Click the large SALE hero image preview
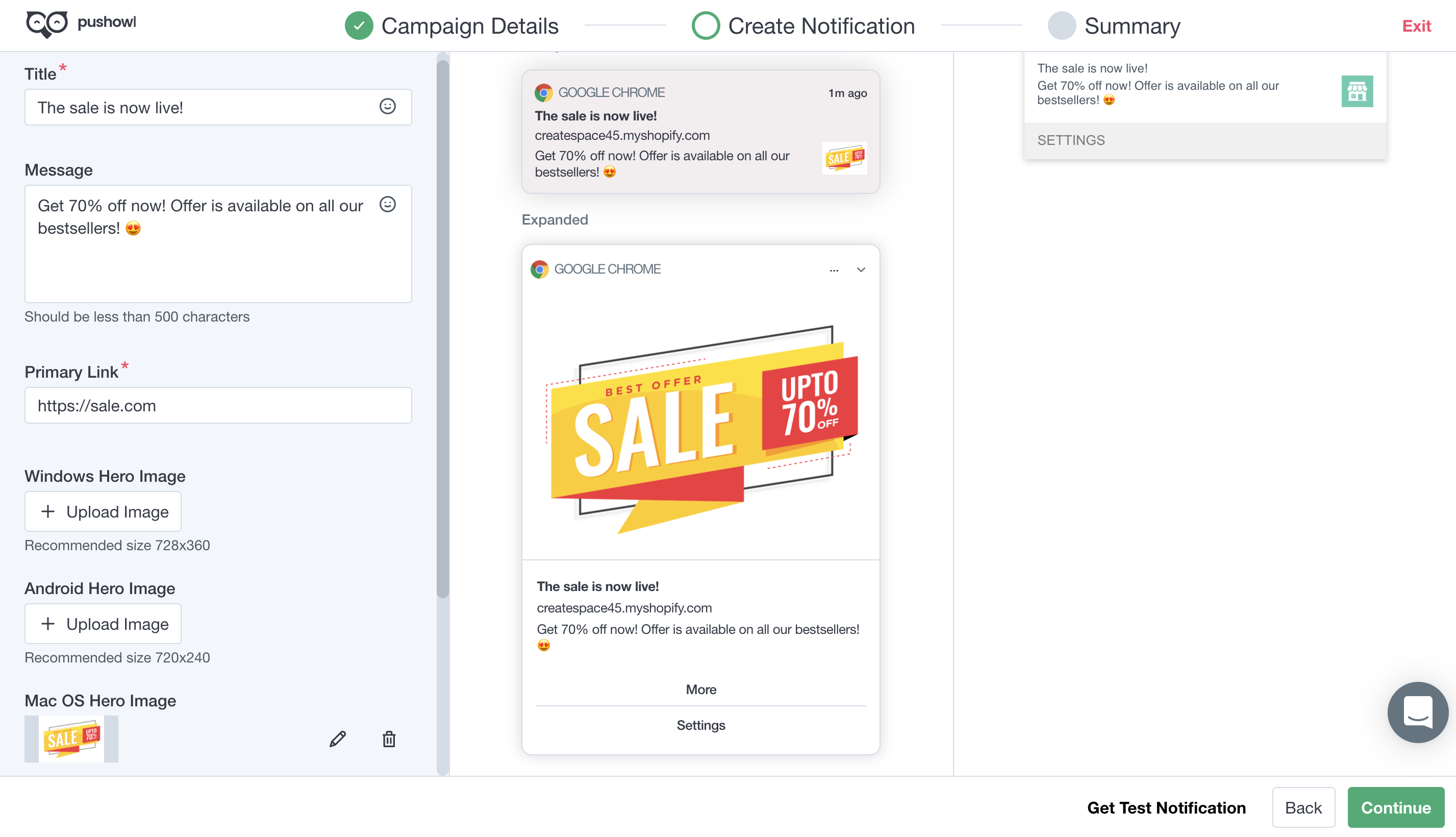The width and height of the screenshot is (1456, 837). [701, 428]
